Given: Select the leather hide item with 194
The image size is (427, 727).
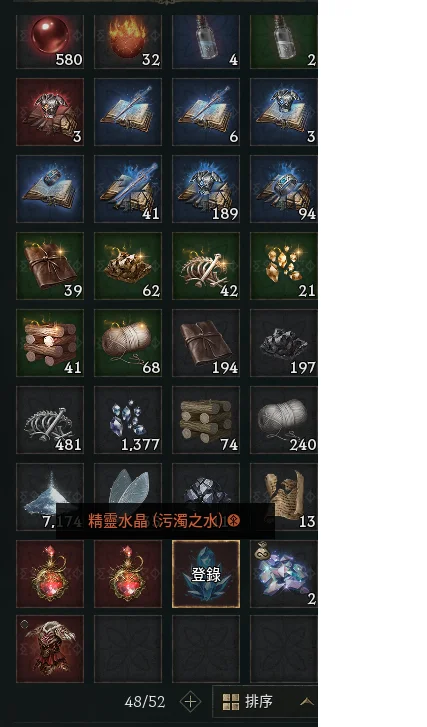Looking at the screenshot, I should (x=206, y=343).
